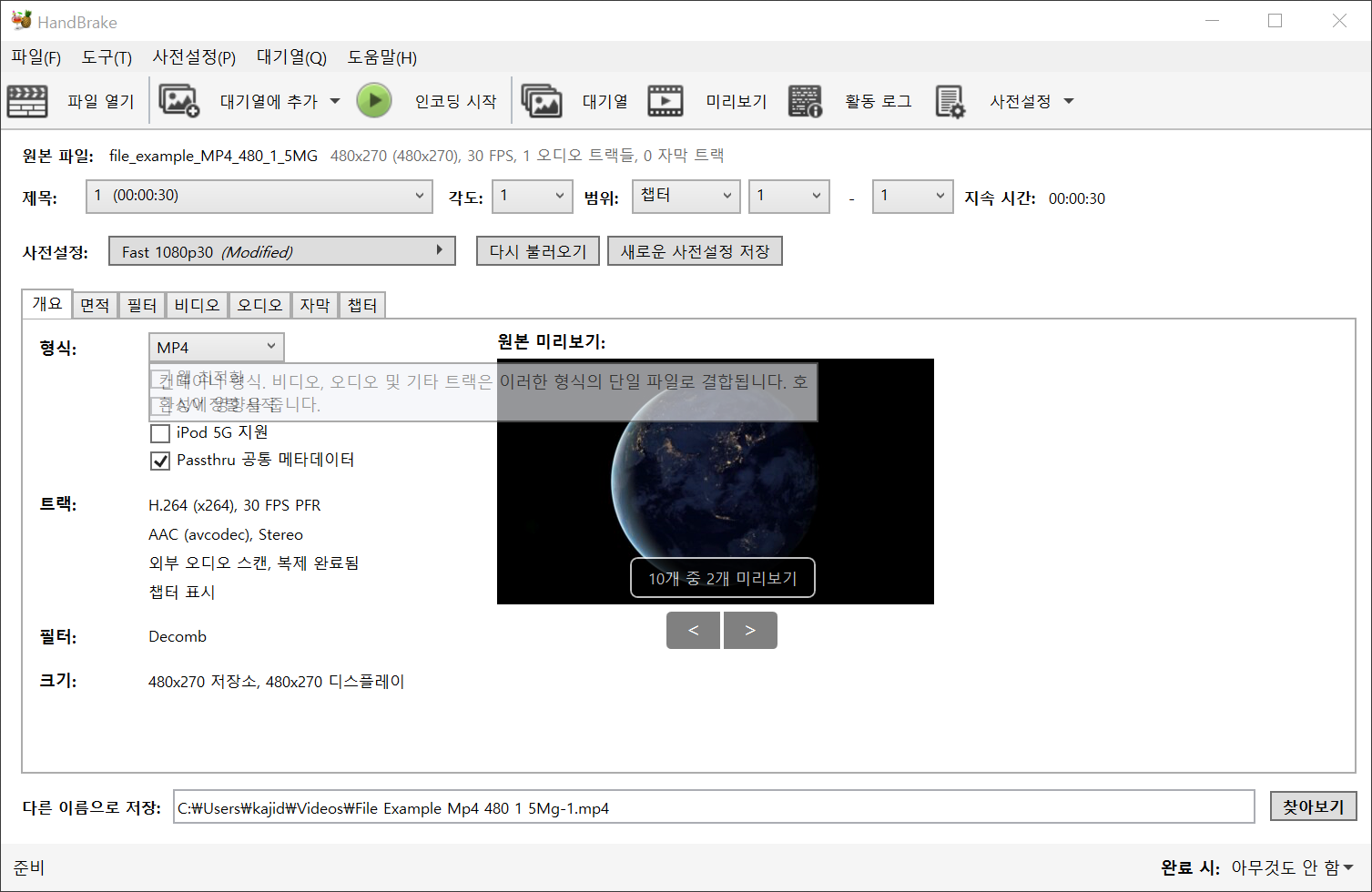Click the AAC (avcodec), Stereo text
The height and width of the screenshot is (892, 1372).
(x=226, y=534)
